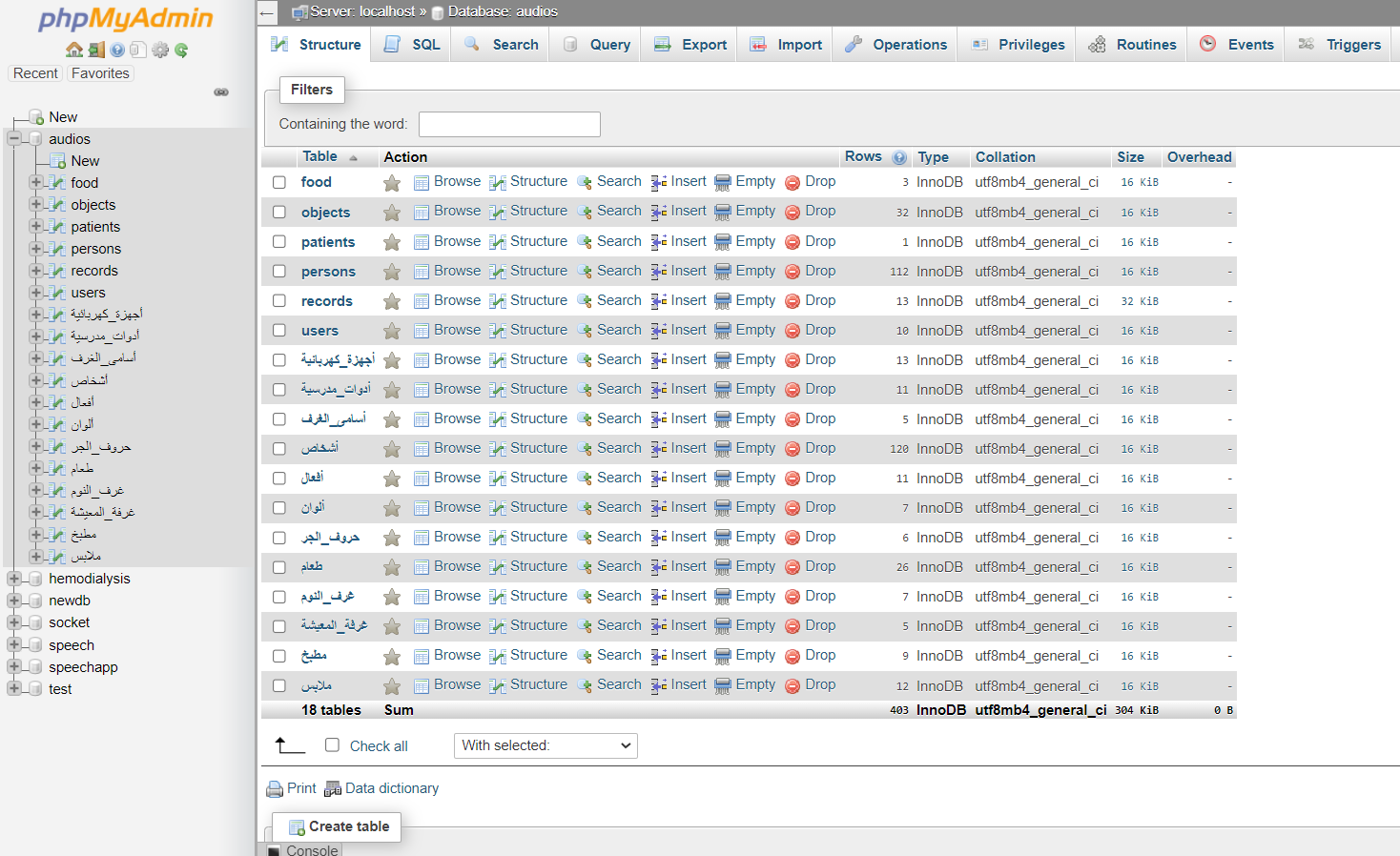Open navigation panel settings gear icon

[160, 50]
